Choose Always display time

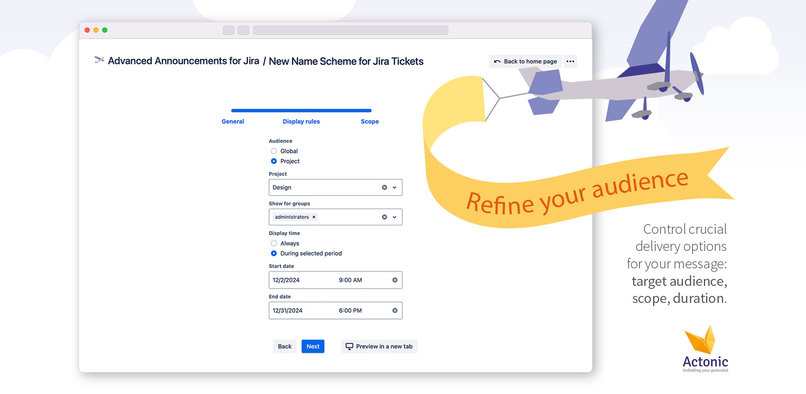click(x=273, y=243)
